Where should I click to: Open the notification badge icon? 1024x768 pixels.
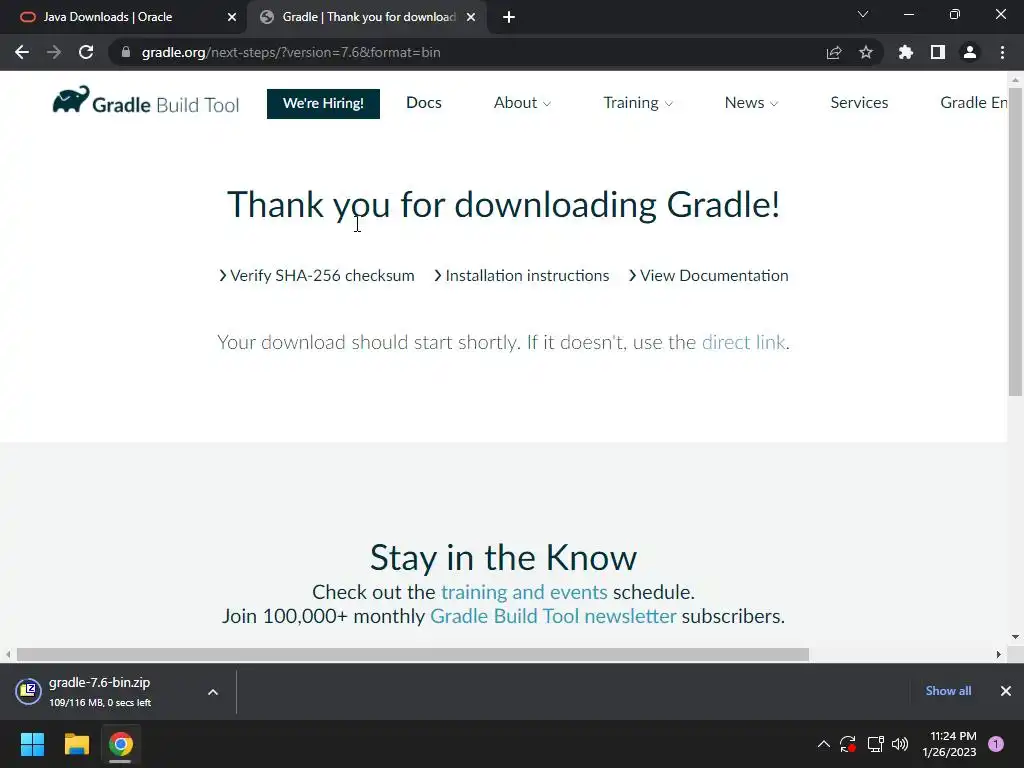coord(996,744)
